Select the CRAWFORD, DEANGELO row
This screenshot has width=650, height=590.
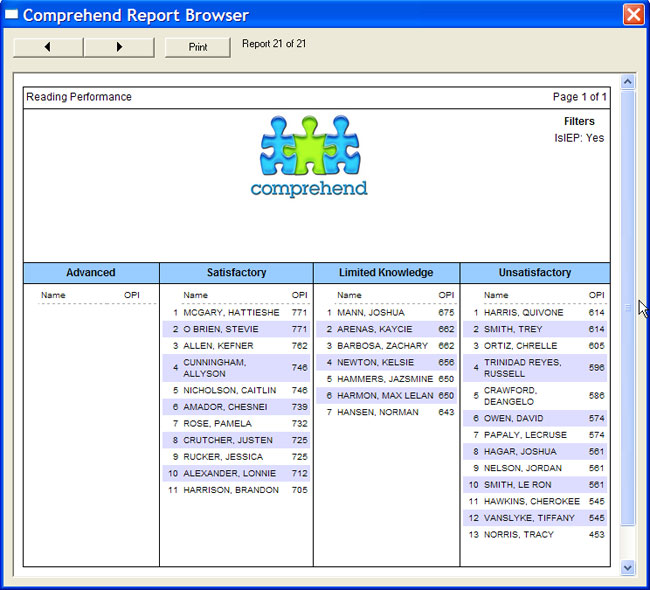(535, 396)
